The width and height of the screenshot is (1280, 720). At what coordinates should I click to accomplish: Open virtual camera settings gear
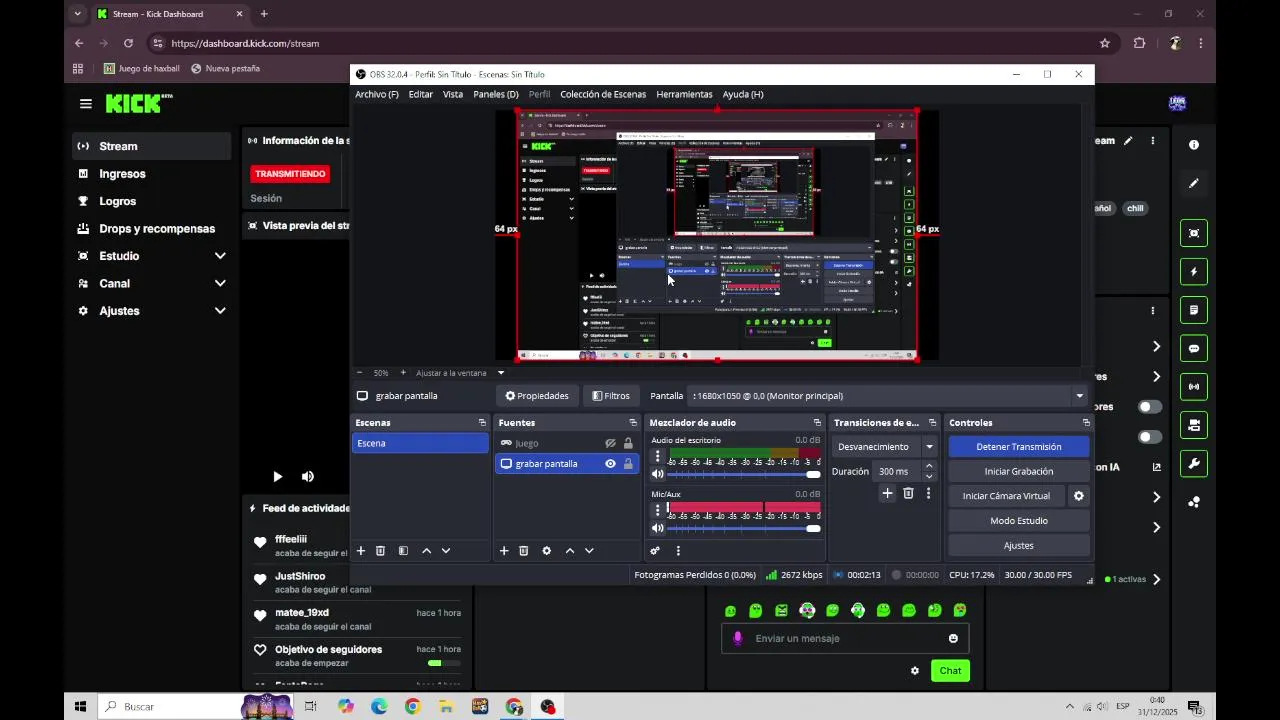1078,496
